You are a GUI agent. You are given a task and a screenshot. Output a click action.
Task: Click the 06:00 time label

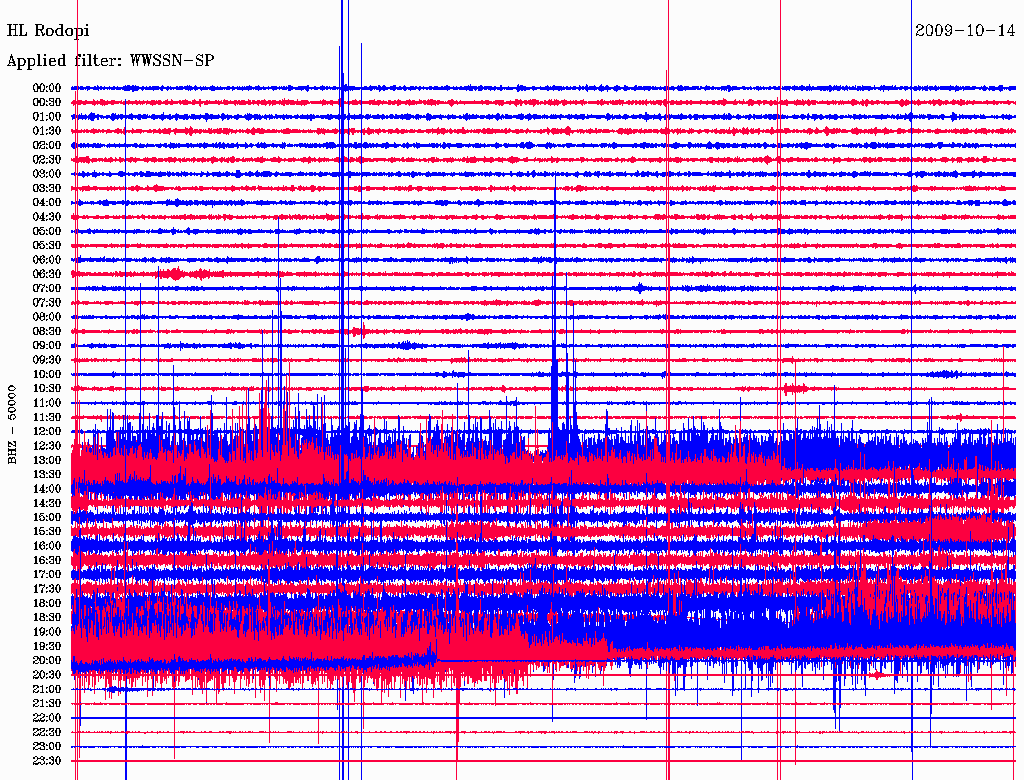coord(47,259)
